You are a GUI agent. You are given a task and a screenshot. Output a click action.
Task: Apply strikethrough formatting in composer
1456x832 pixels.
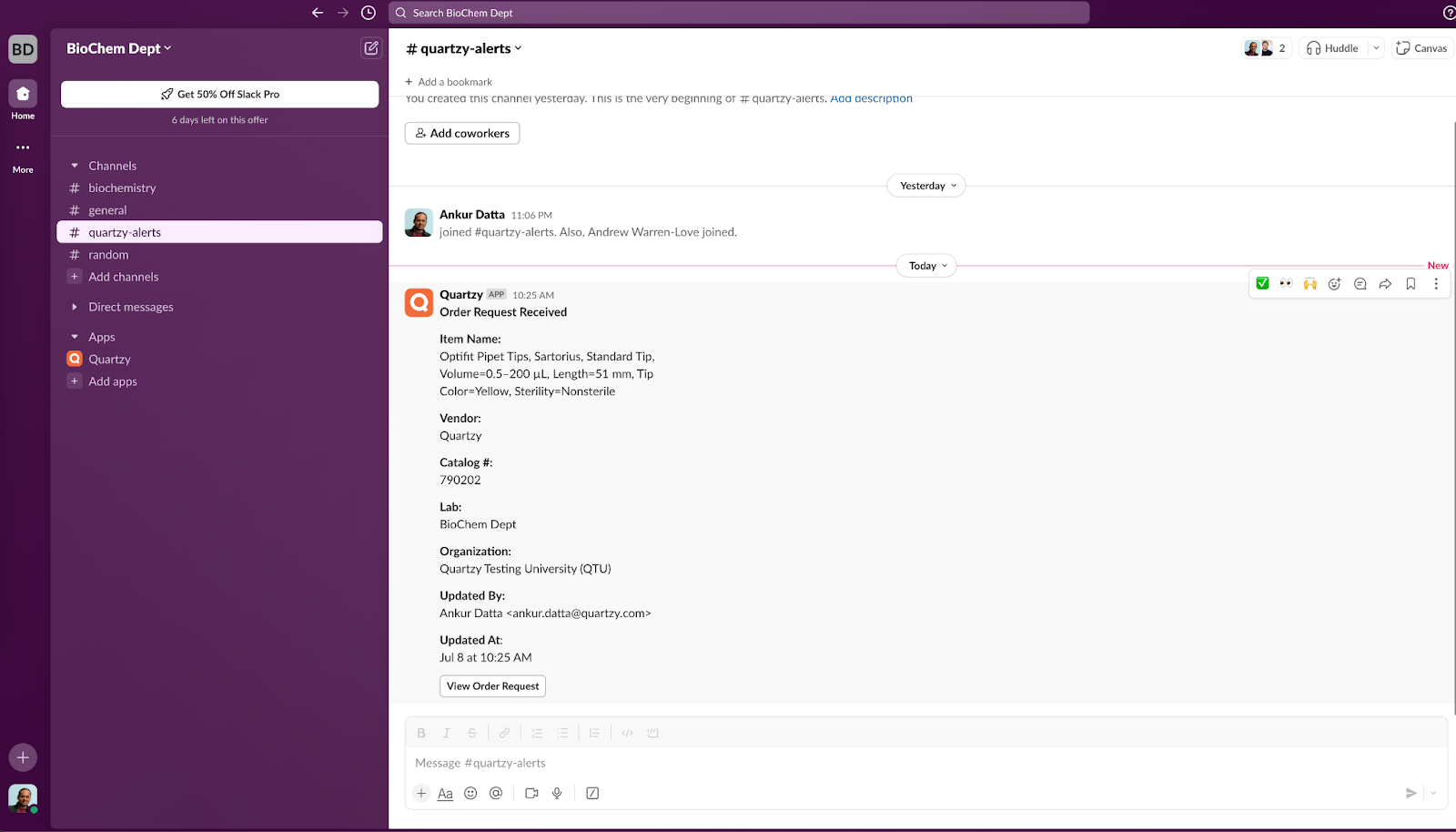point(471,733)
